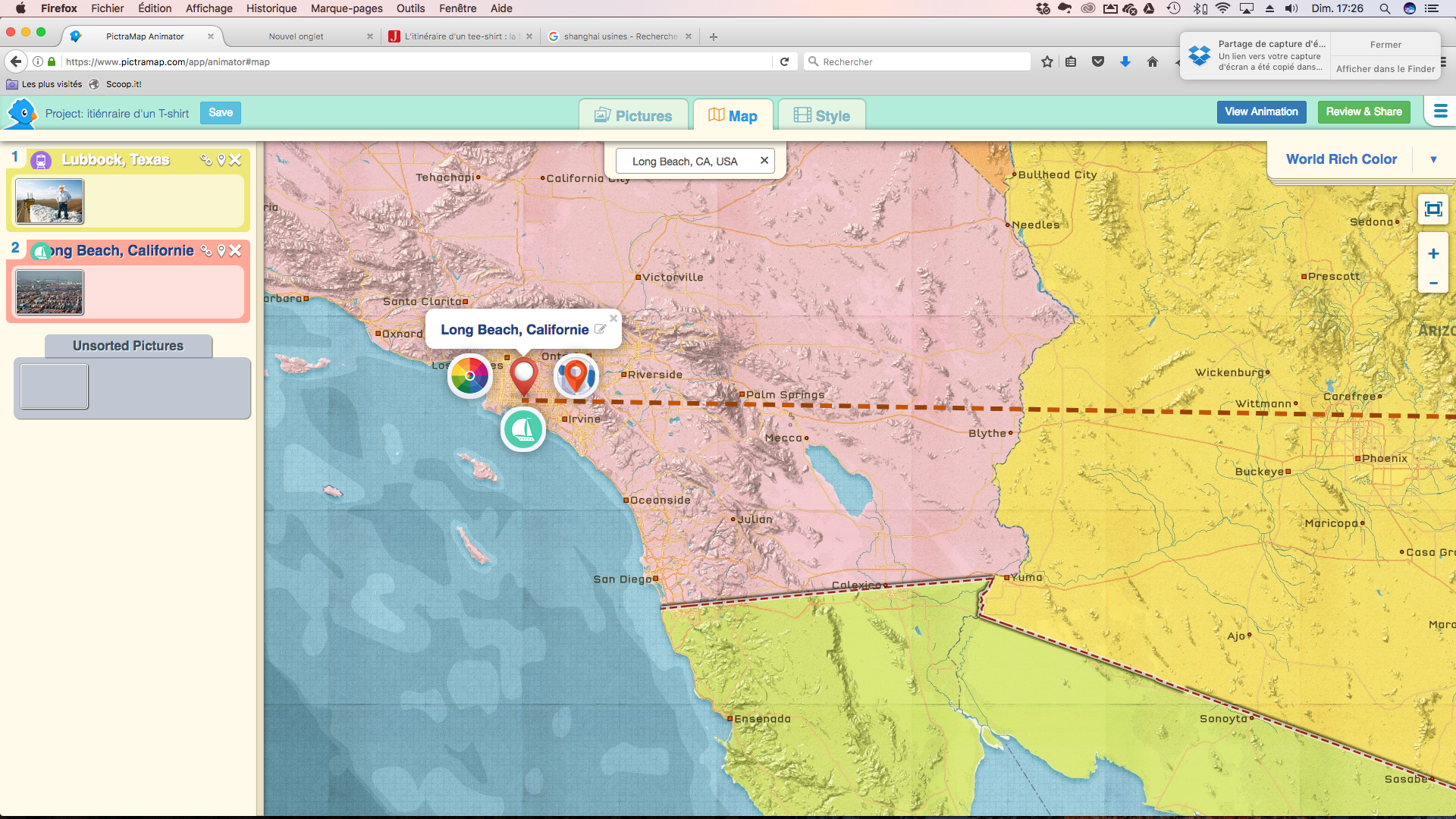Open a new tab with the plus button
Image resolution: width=1456 pixels, height=819 pixels.
[x=714, y=36]
